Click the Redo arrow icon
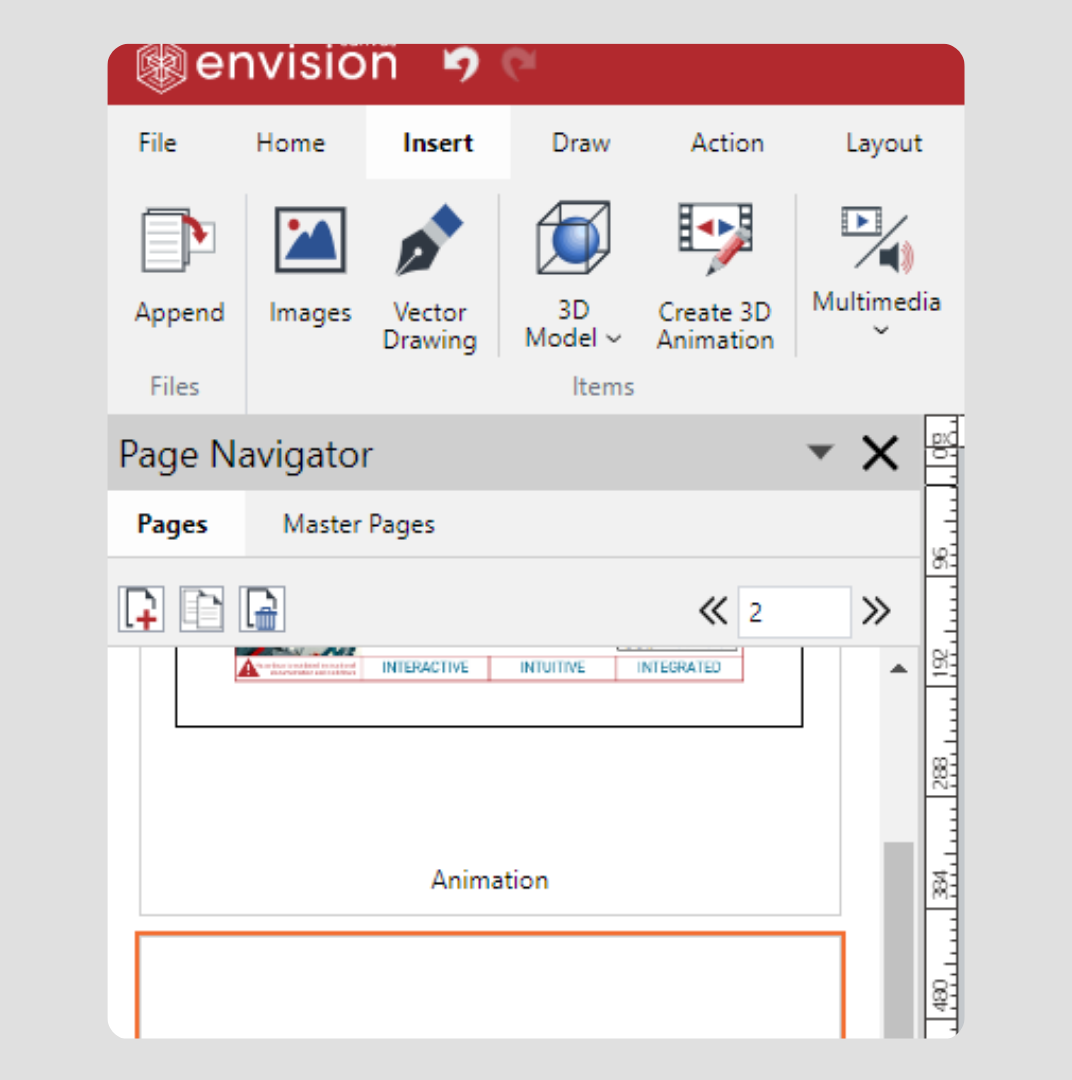Viewport: 1072px width, 1080px height. click(x=518, y=65)
